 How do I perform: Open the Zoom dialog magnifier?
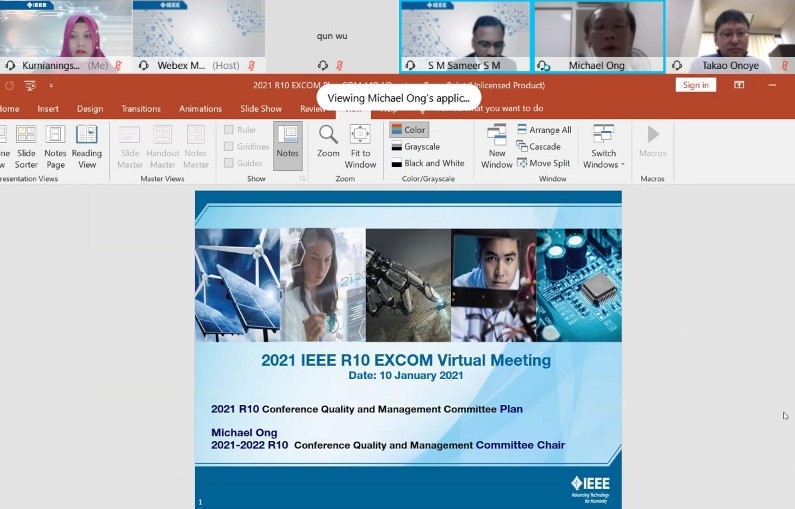point(328,141)
